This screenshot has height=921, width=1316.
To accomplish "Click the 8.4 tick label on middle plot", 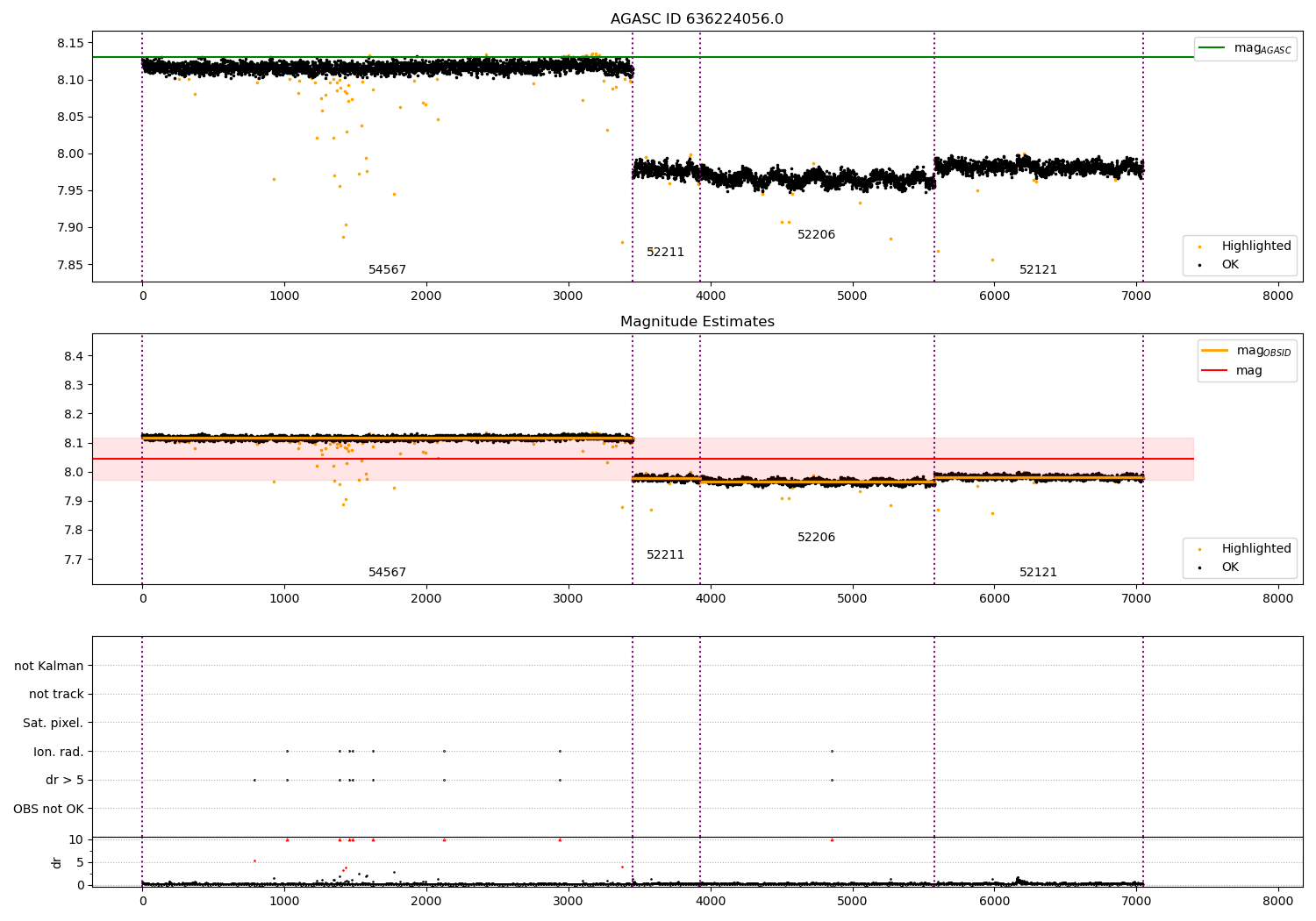I will pyautogui.click(x=75, y=356).
